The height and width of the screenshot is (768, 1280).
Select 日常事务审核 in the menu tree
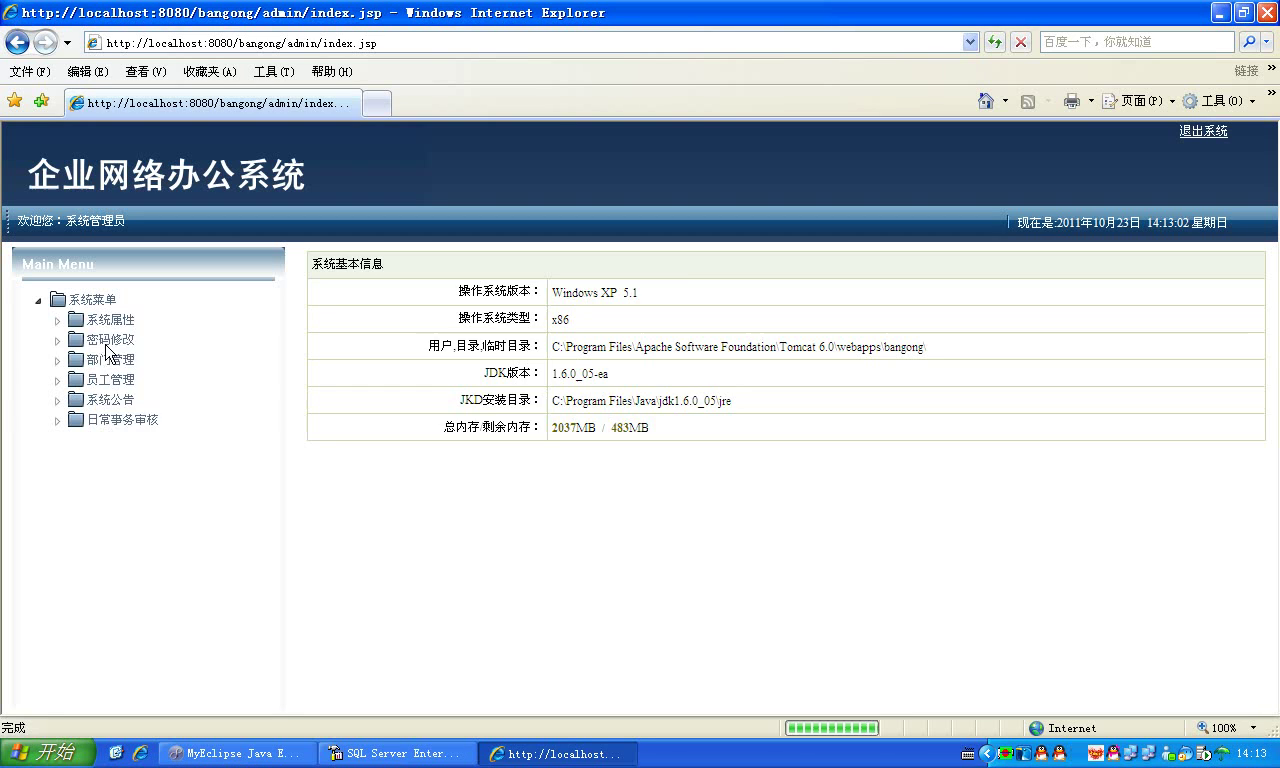122,420
